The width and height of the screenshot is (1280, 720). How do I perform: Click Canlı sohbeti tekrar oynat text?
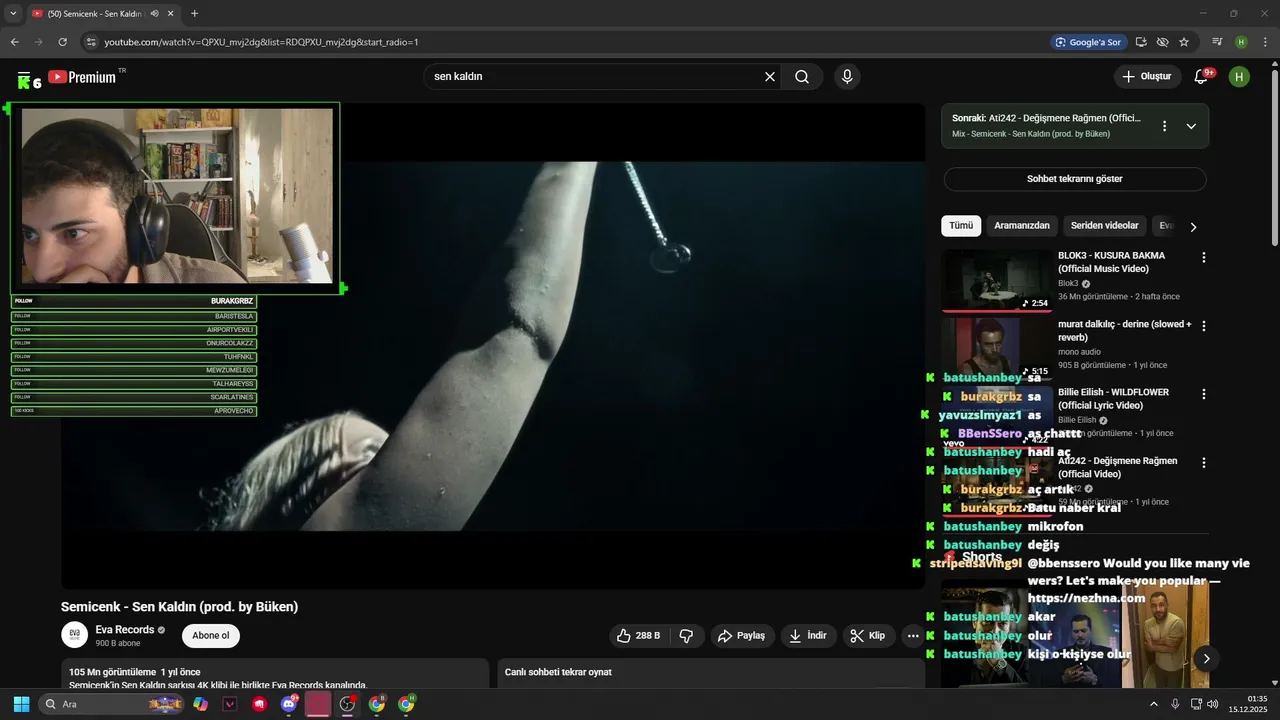(x=558, y=672)
